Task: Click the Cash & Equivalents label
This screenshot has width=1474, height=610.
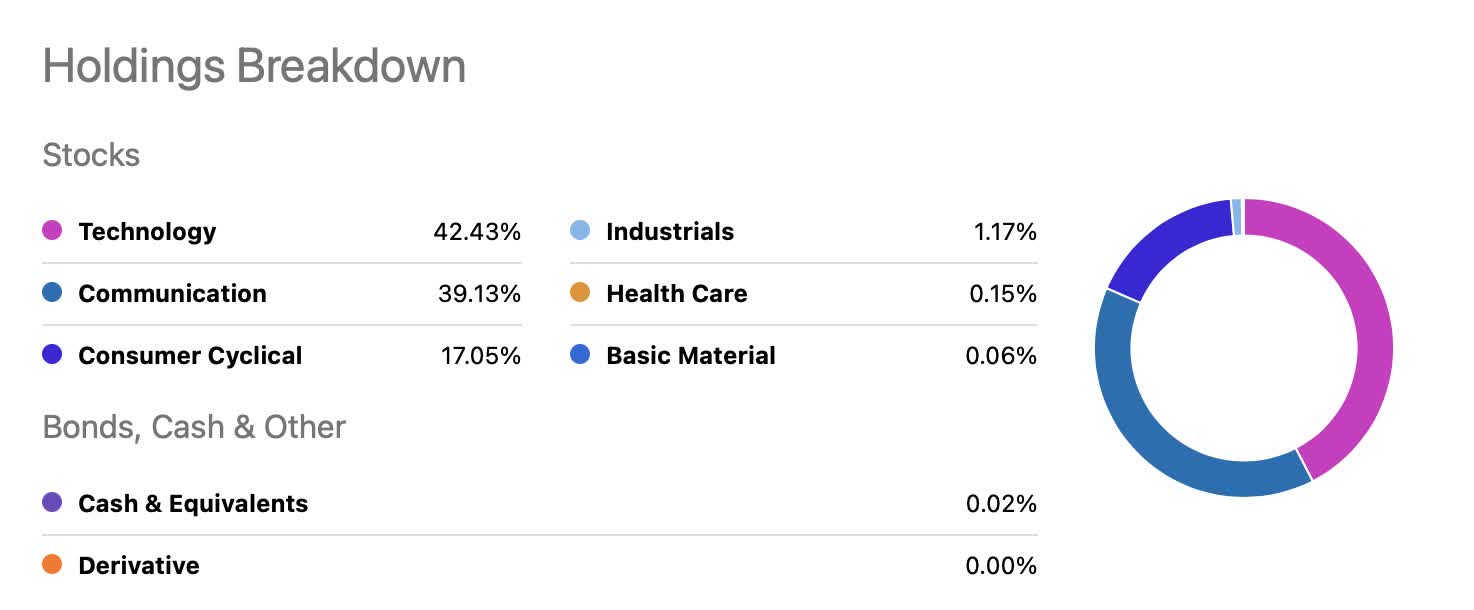Action: [193, 504]
